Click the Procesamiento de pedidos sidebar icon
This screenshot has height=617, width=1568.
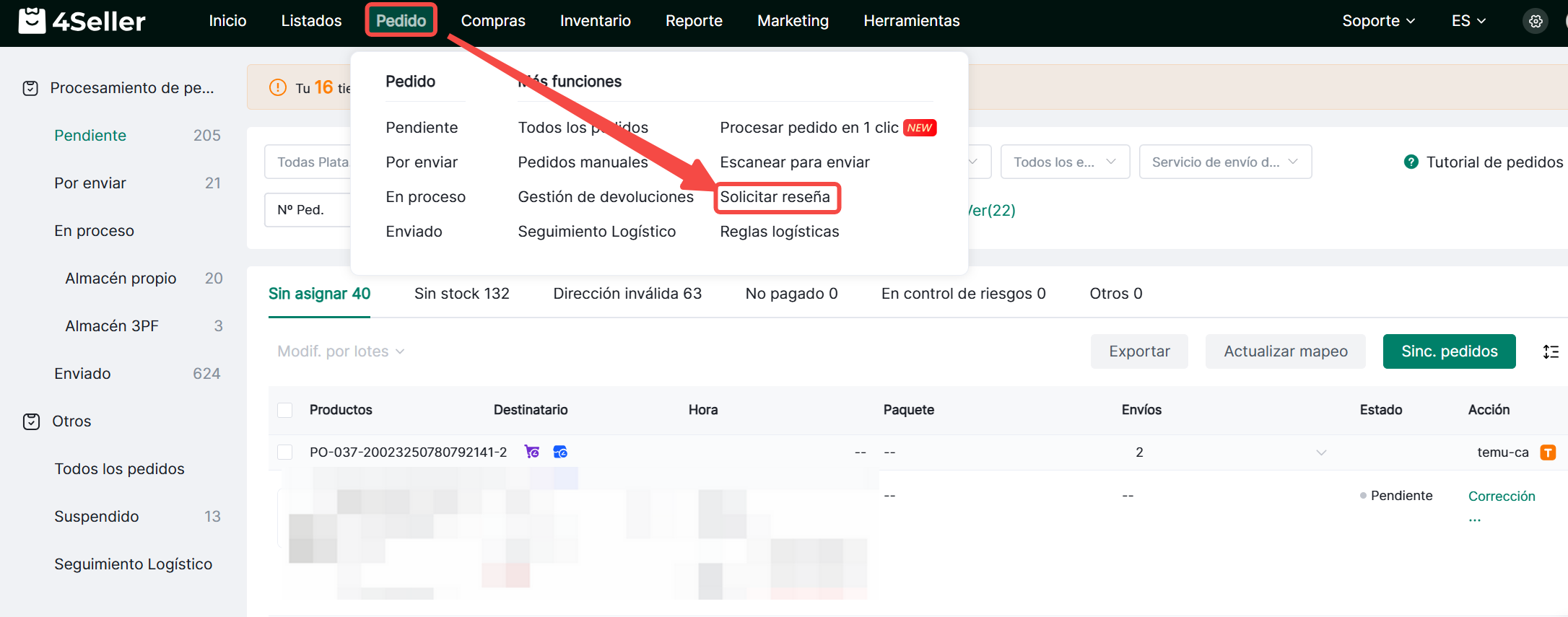coord(30,88)
